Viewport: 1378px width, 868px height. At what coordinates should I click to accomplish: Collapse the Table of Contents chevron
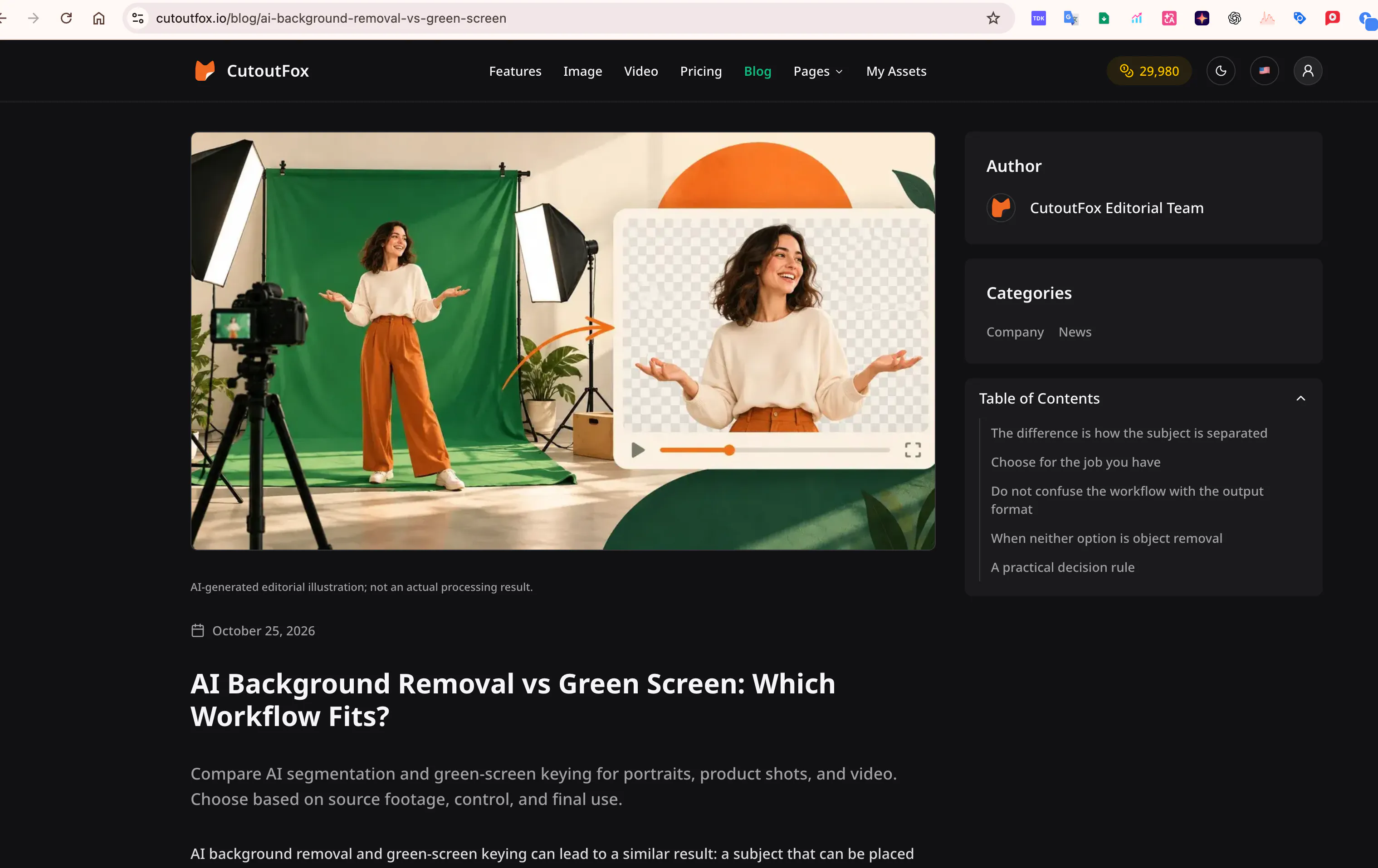1300,398
